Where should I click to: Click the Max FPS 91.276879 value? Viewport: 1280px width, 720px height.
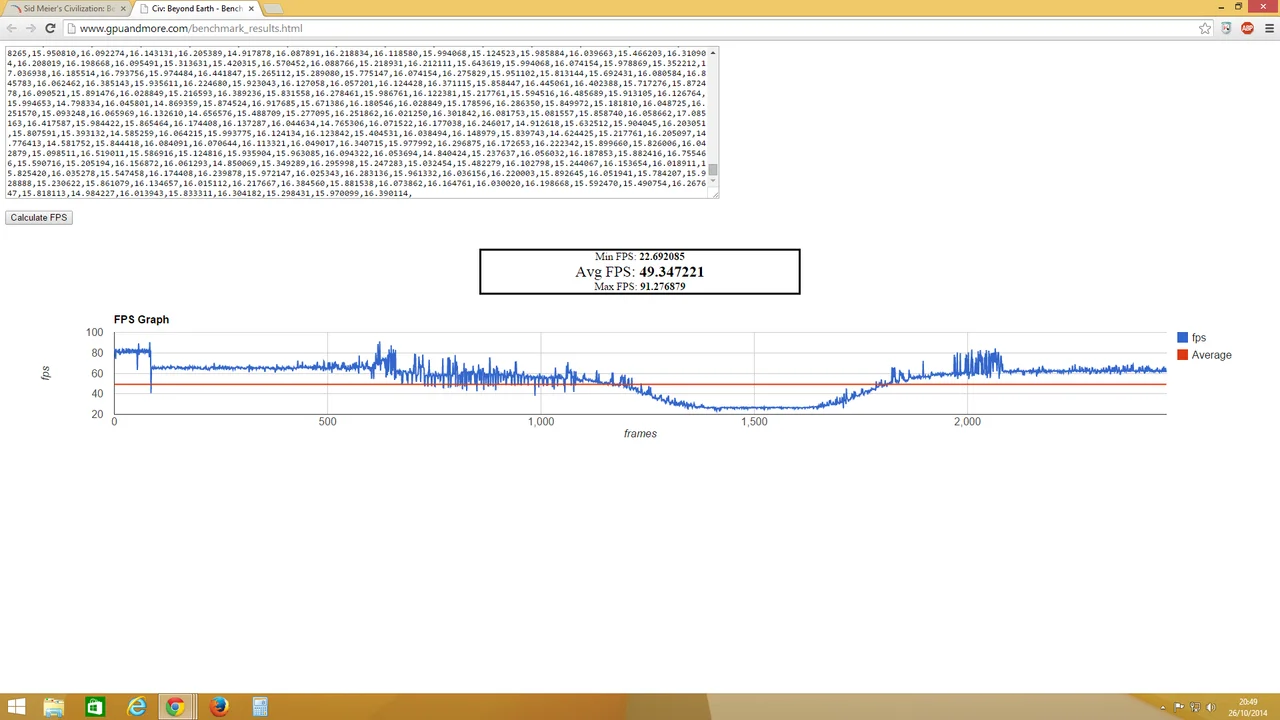coord(662,287)
